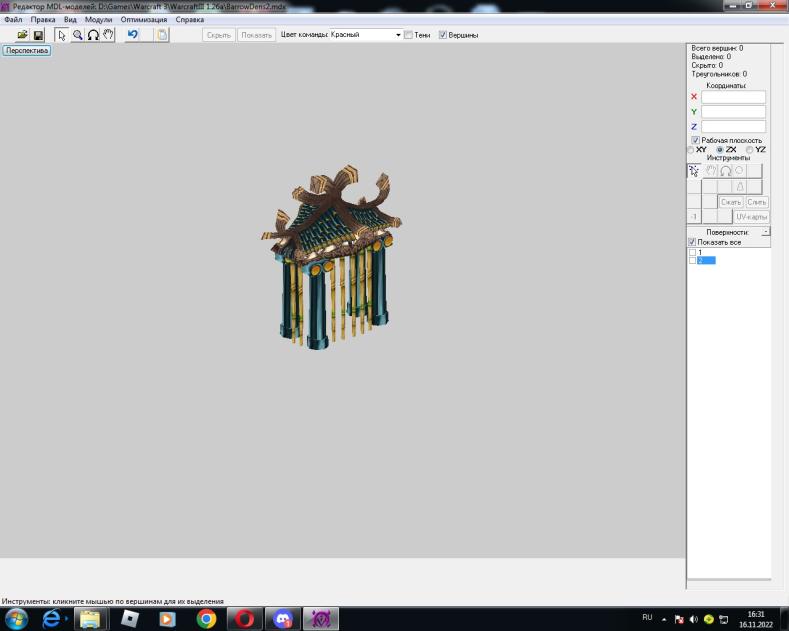Click the Перспектива view button
The width and height of the screenshot is (789, 631).
26,50
